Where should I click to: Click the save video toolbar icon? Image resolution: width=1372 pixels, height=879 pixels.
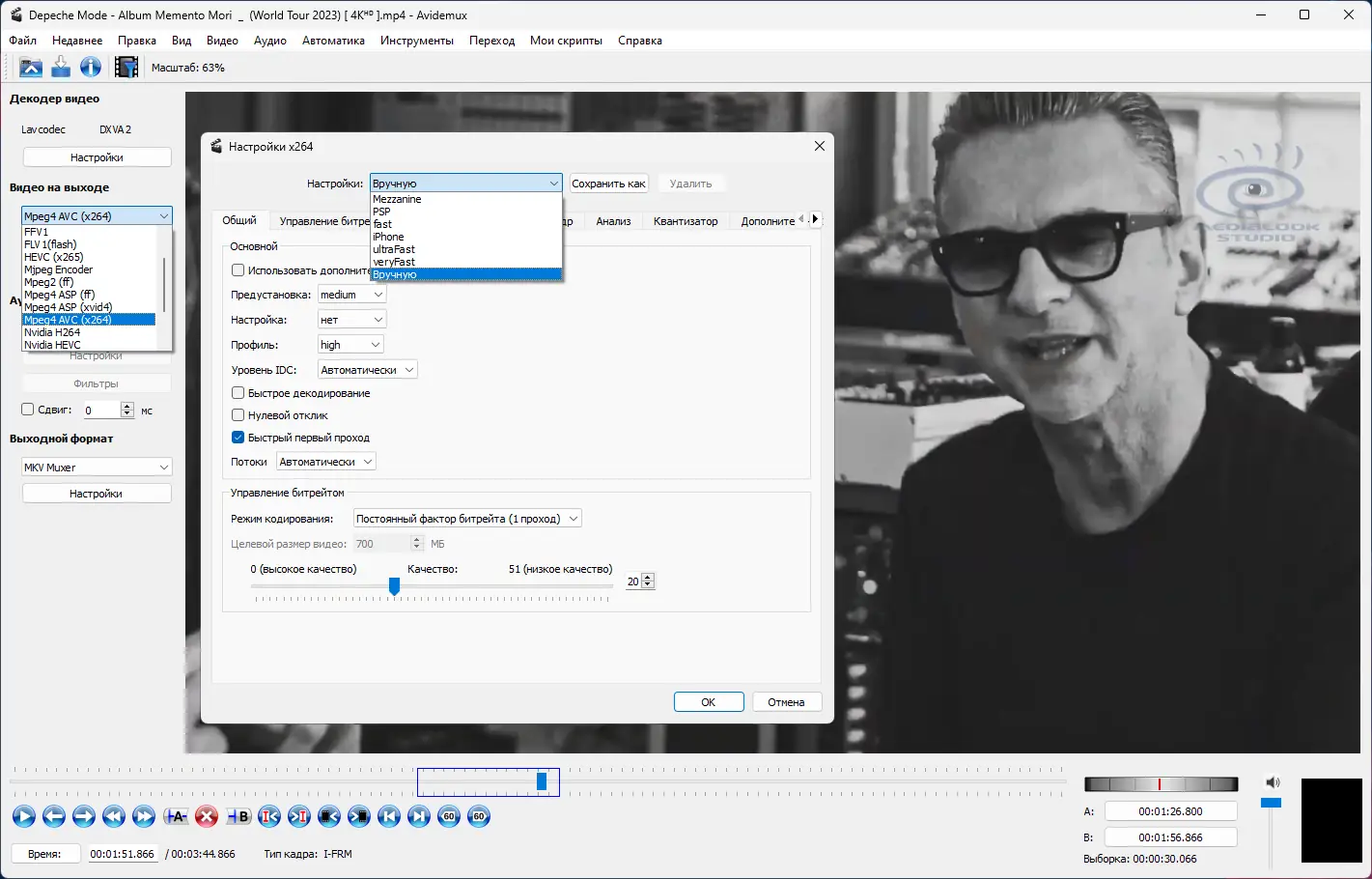(x=61, y=68)
